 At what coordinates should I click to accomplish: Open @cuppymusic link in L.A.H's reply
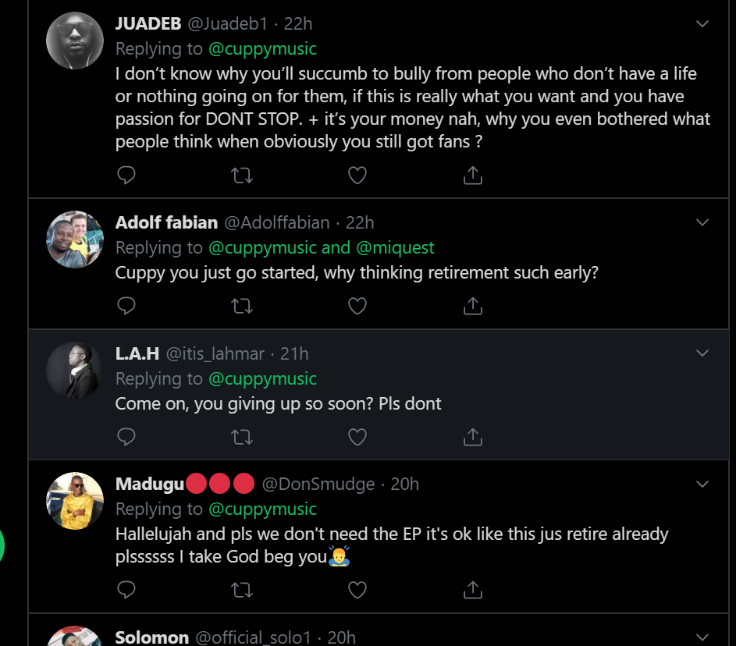(262, 379)
